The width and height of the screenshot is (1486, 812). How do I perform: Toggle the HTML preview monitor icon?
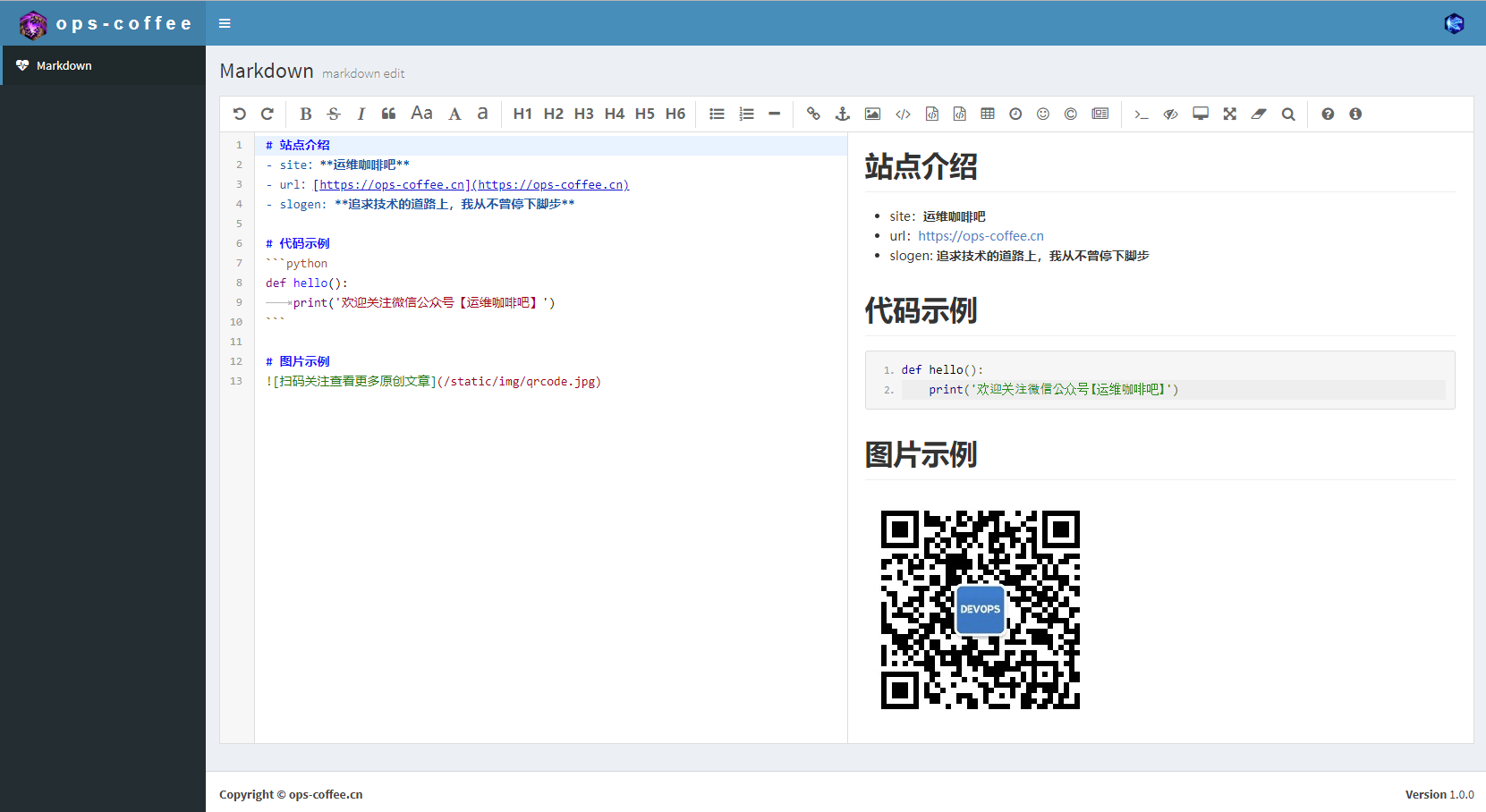click(x=1201, y=114)
